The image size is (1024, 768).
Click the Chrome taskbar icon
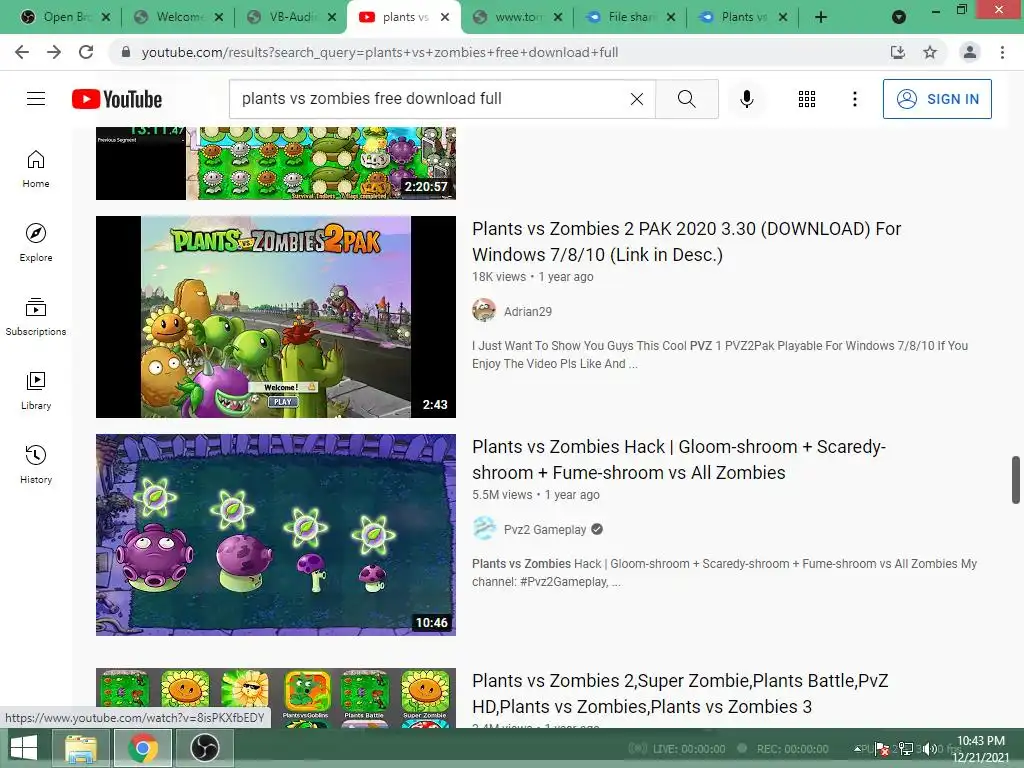pyautogui.click(x=143, y=748)
